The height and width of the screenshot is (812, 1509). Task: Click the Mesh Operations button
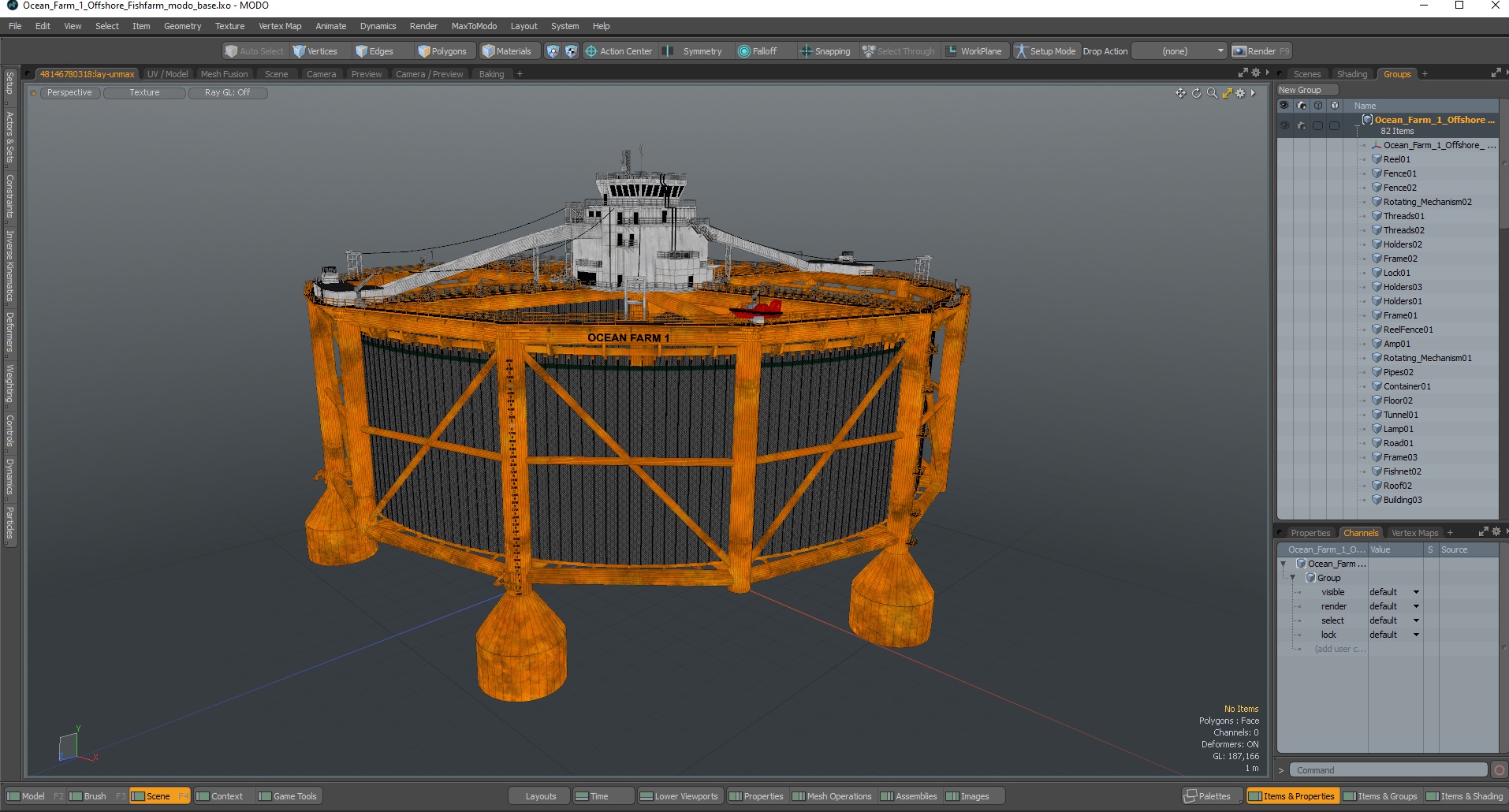tap(832, 796)
